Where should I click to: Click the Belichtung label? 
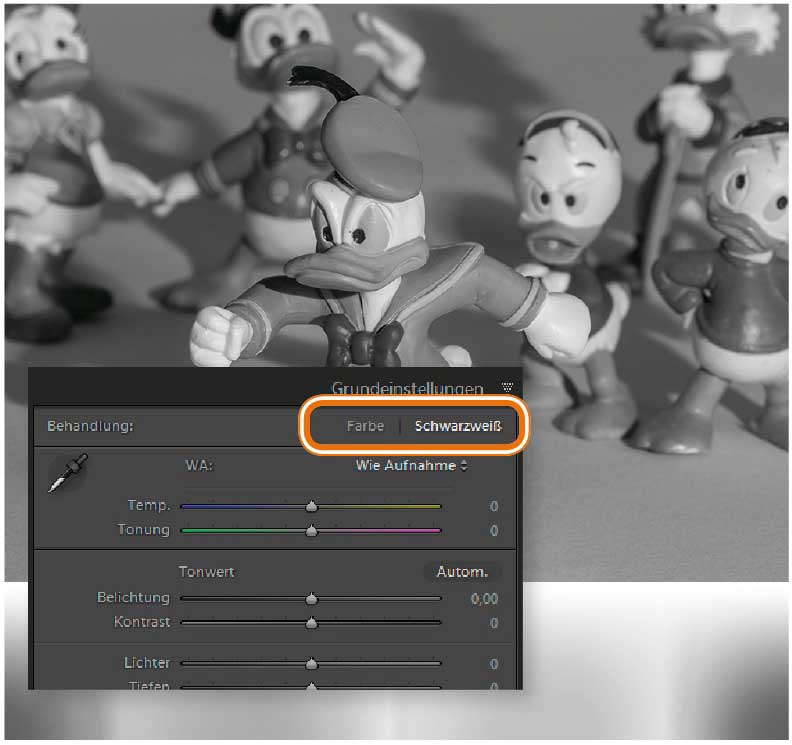(133, 598)
